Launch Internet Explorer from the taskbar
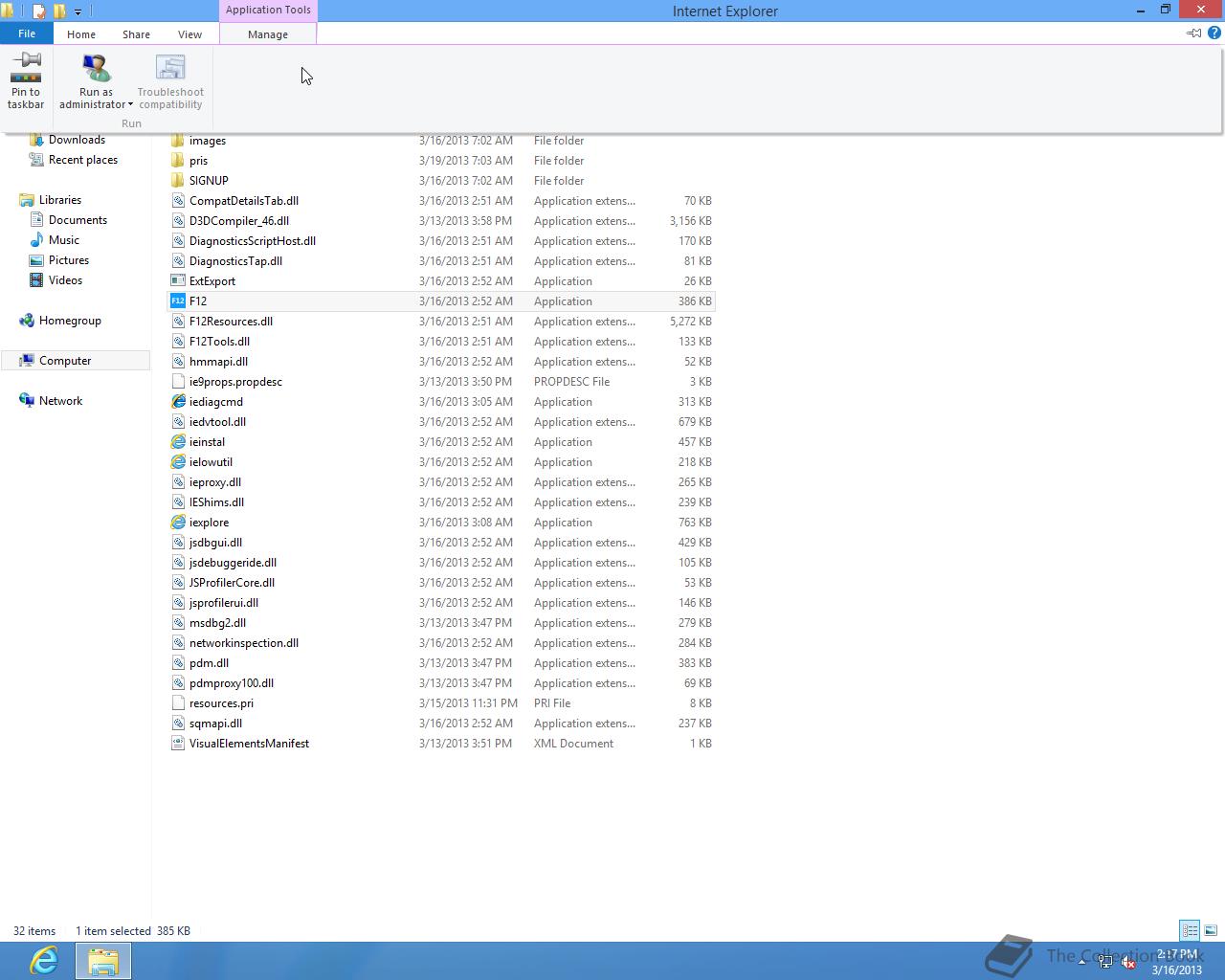The width and height of the screenshot is (1225, 980). click(44, 961)
